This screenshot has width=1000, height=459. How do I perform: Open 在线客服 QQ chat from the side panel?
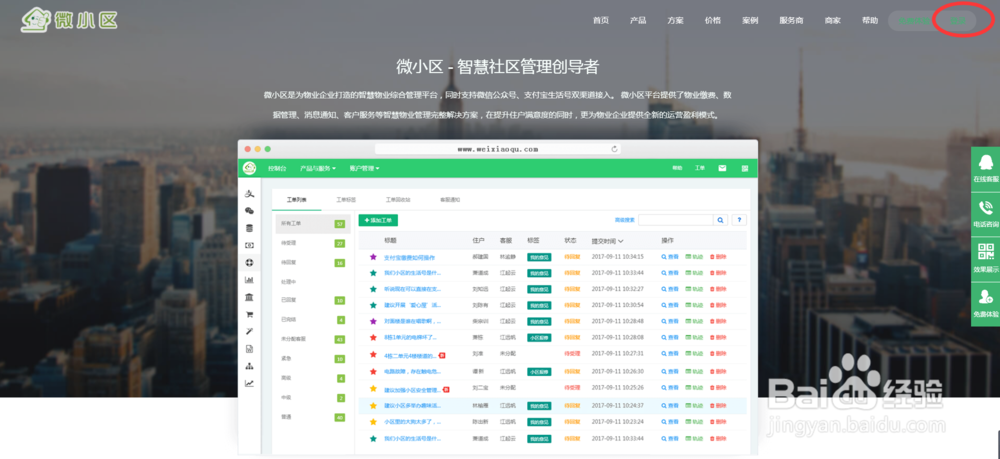[x=986, y=168]
